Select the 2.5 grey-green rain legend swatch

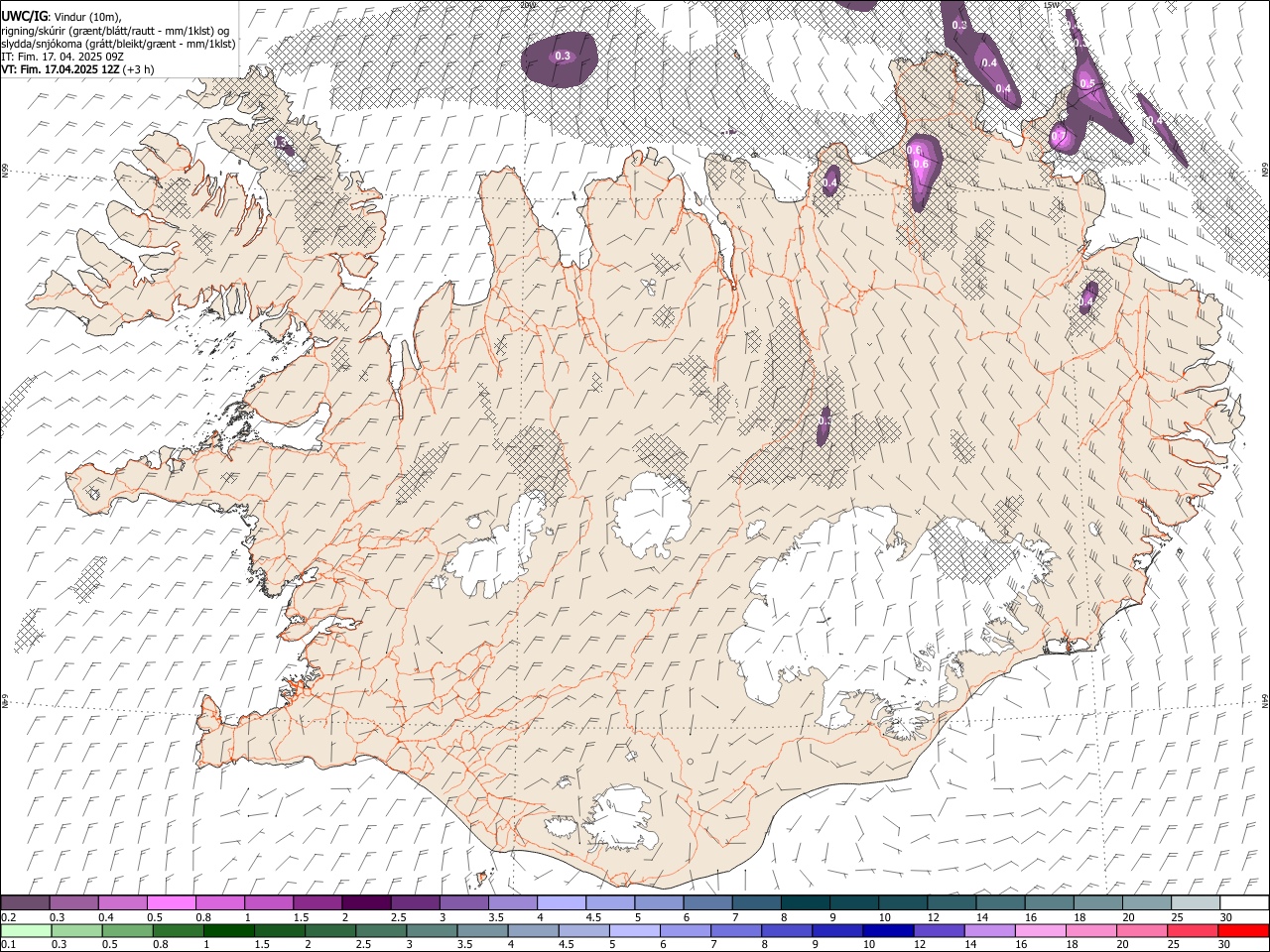pos(380,931)
